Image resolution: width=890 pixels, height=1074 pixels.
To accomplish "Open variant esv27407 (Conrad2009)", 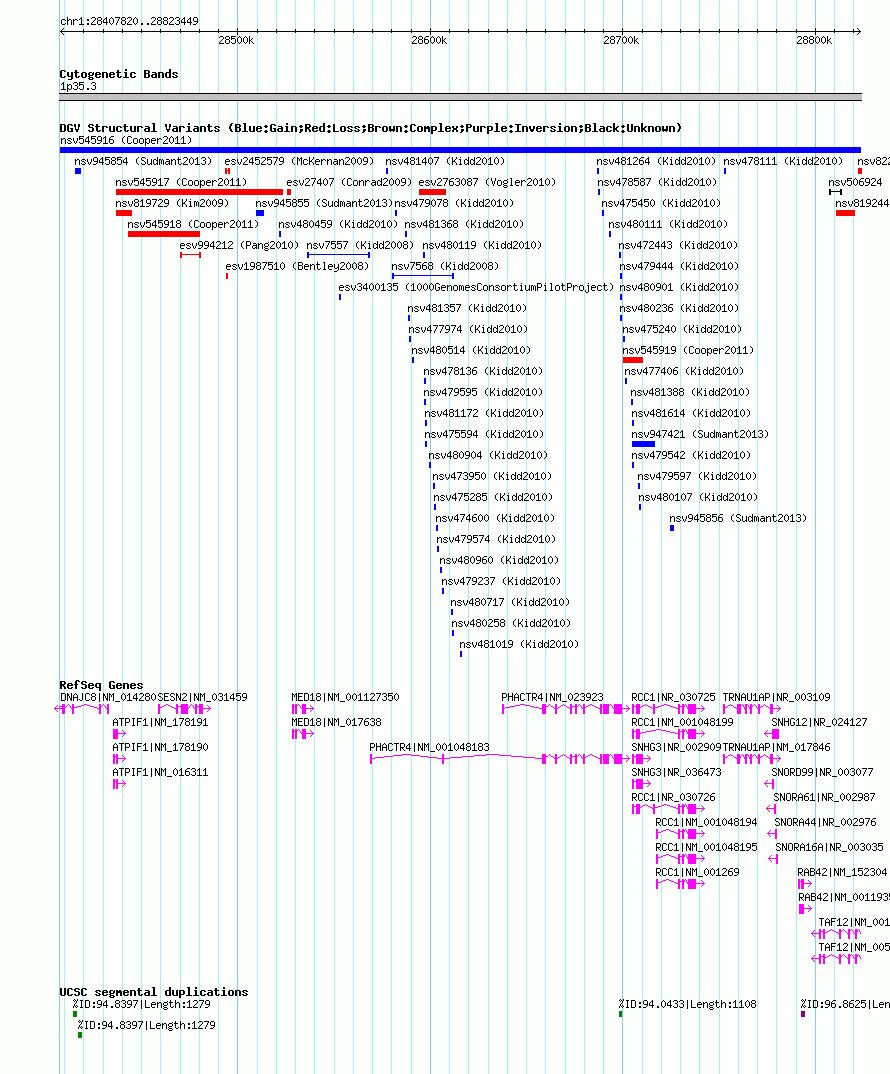I will coord(349,182).
